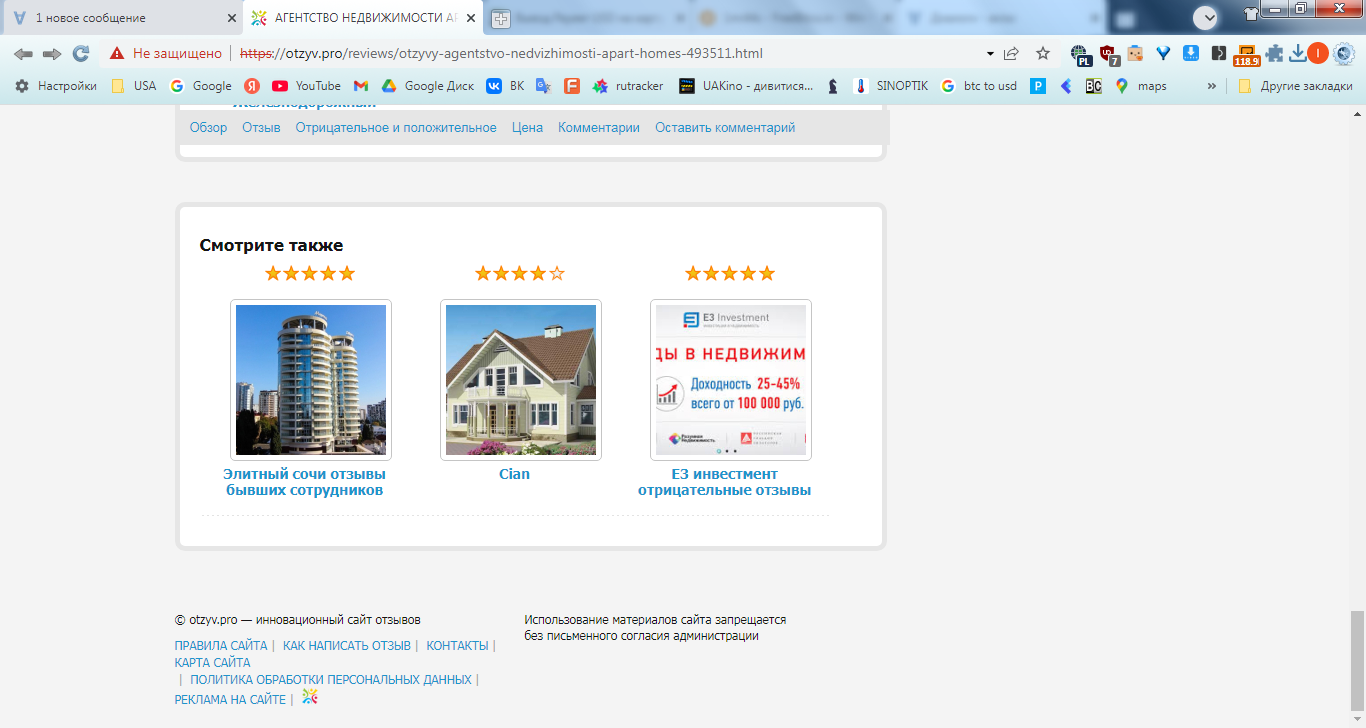1366x728 pixels.
Task: Jump to 'Обзор' section
Action: (208, 127)
